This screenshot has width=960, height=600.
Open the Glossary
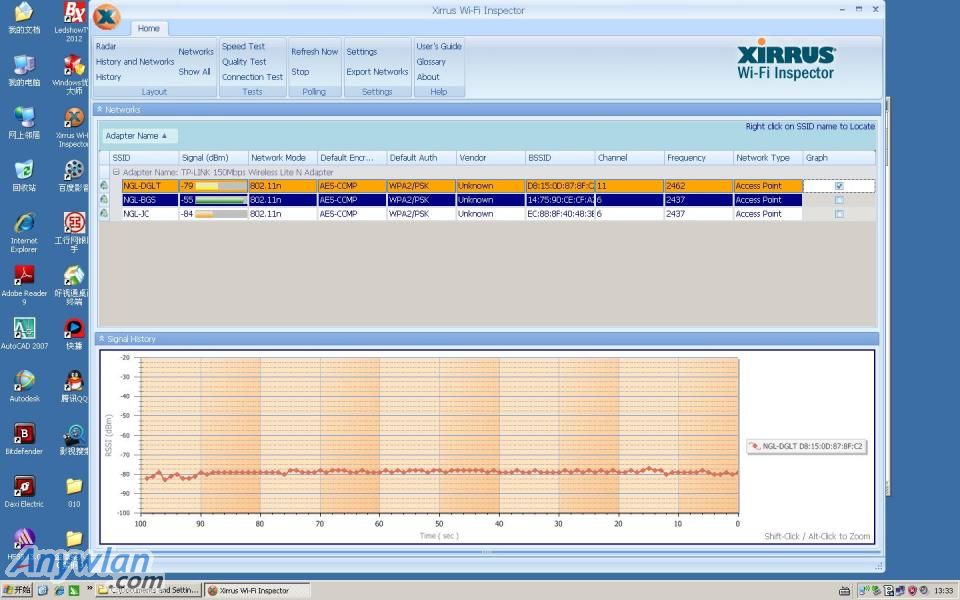(431, 62)
